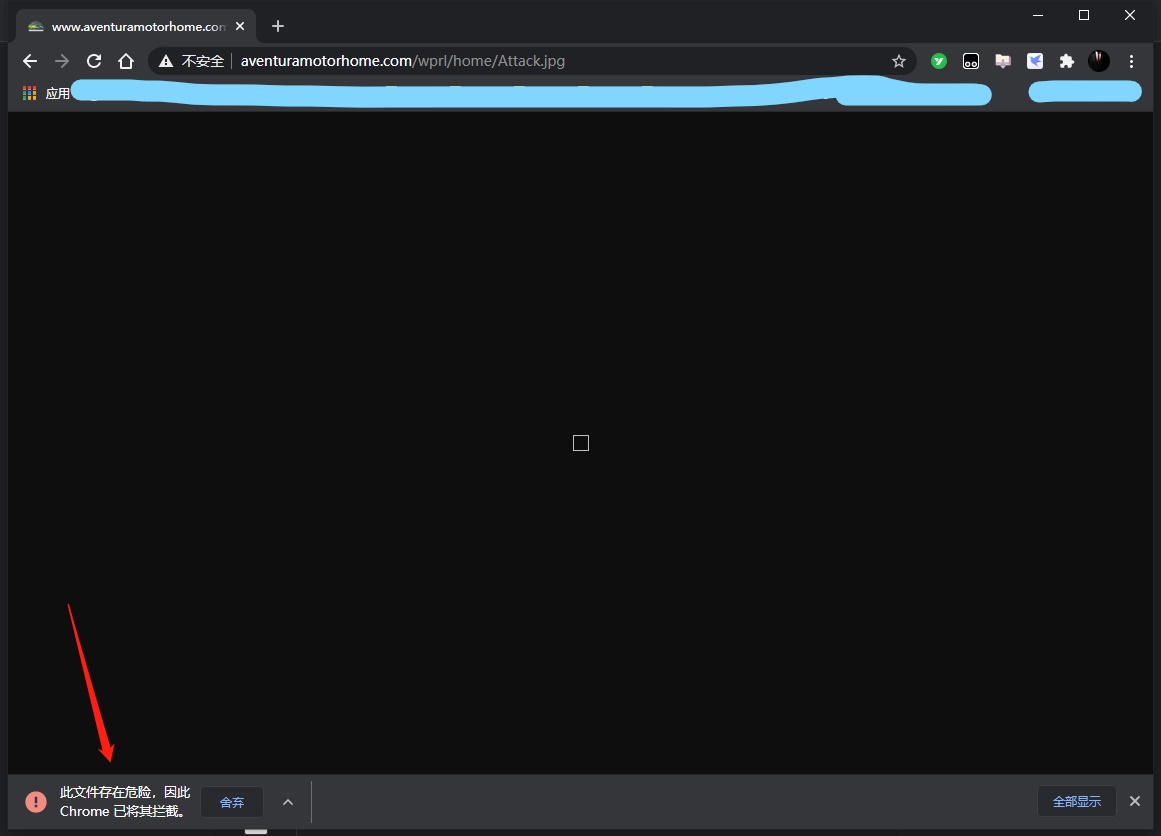Open the apps grid shortcut
The height and width of the screenshot is (836, 1161).
tap(30, 93)
